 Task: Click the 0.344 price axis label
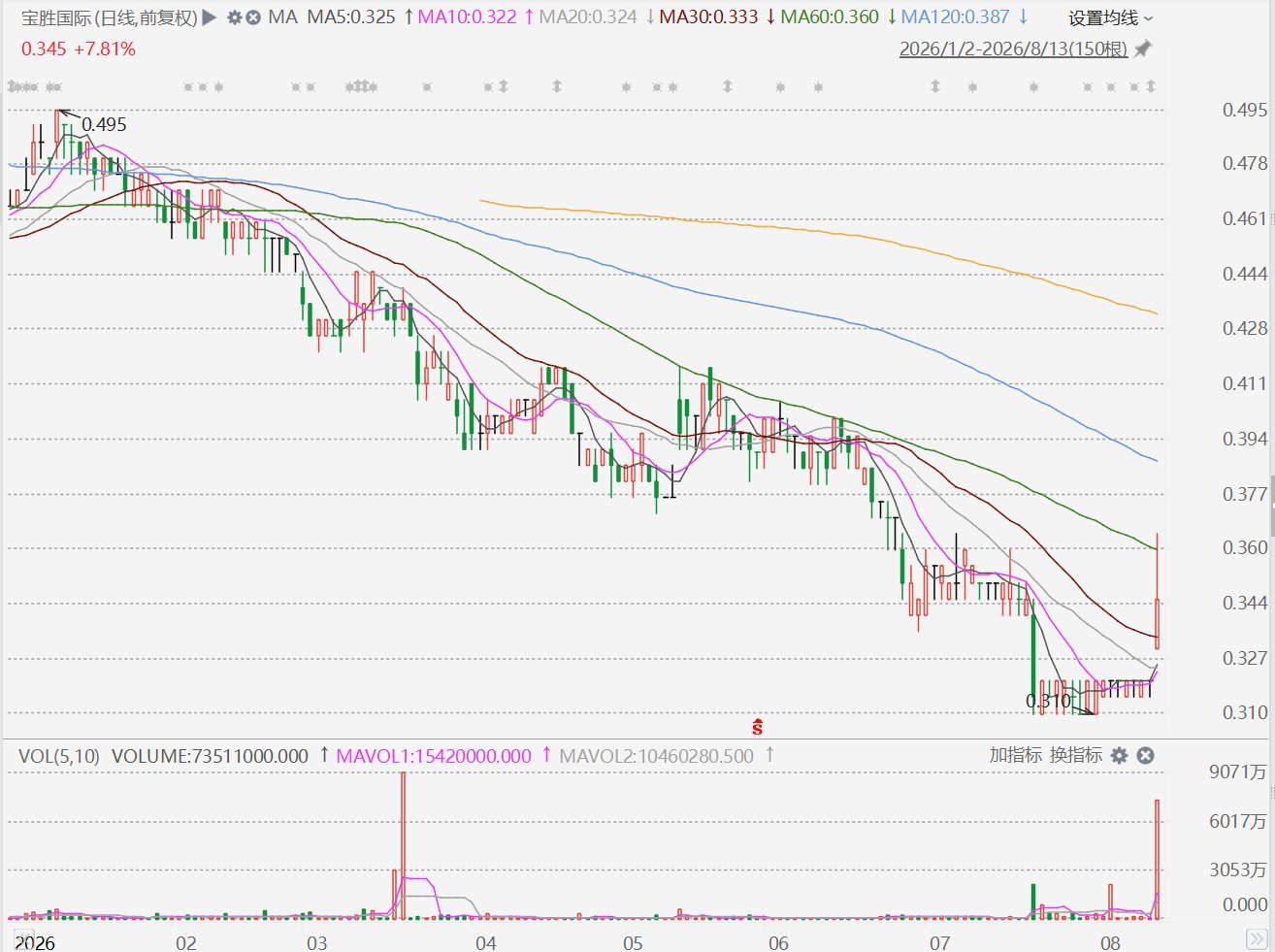click(1245, 603)
